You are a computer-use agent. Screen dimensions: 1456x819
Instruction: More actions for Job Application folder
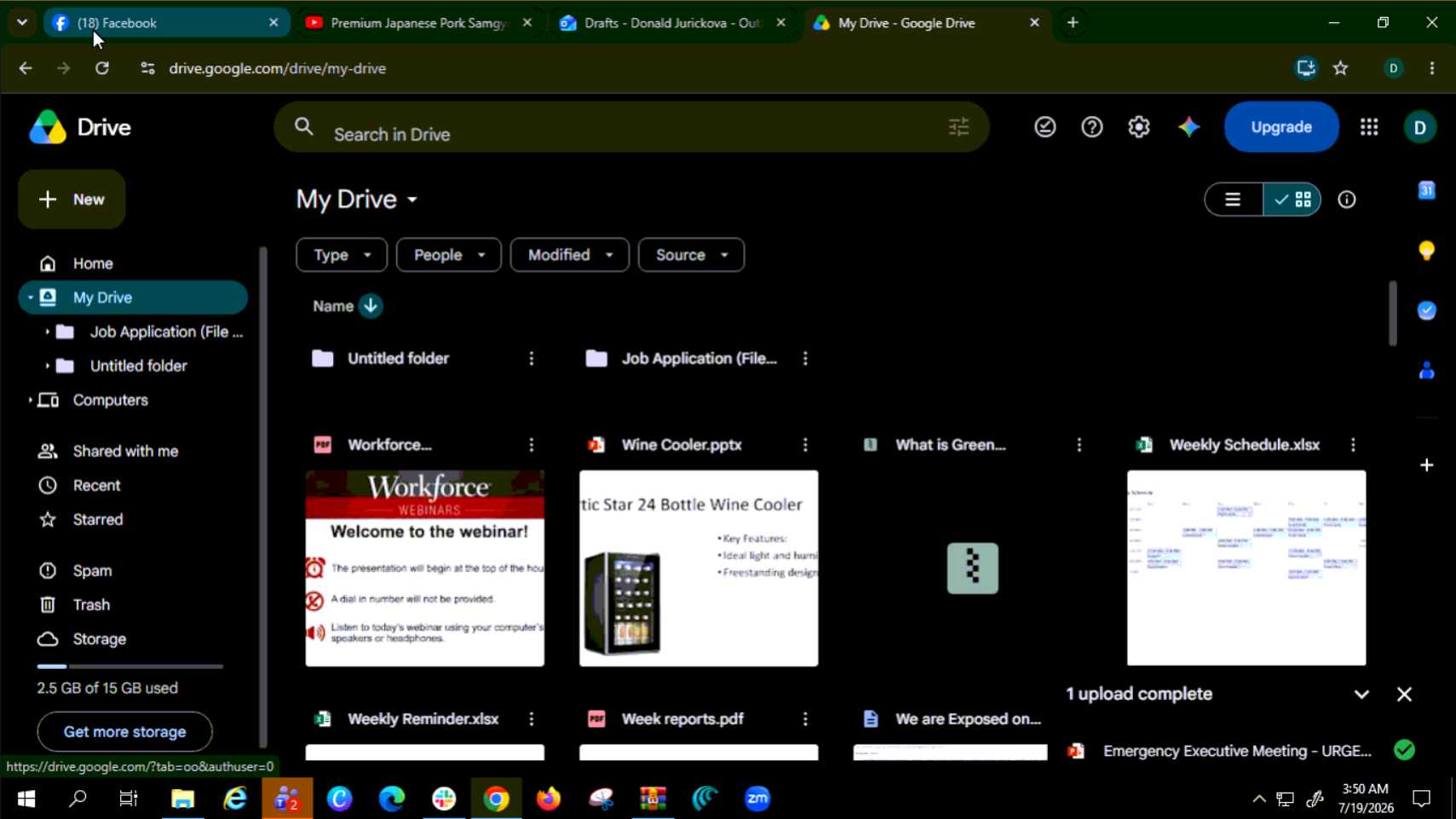click(x=805, y=359)
